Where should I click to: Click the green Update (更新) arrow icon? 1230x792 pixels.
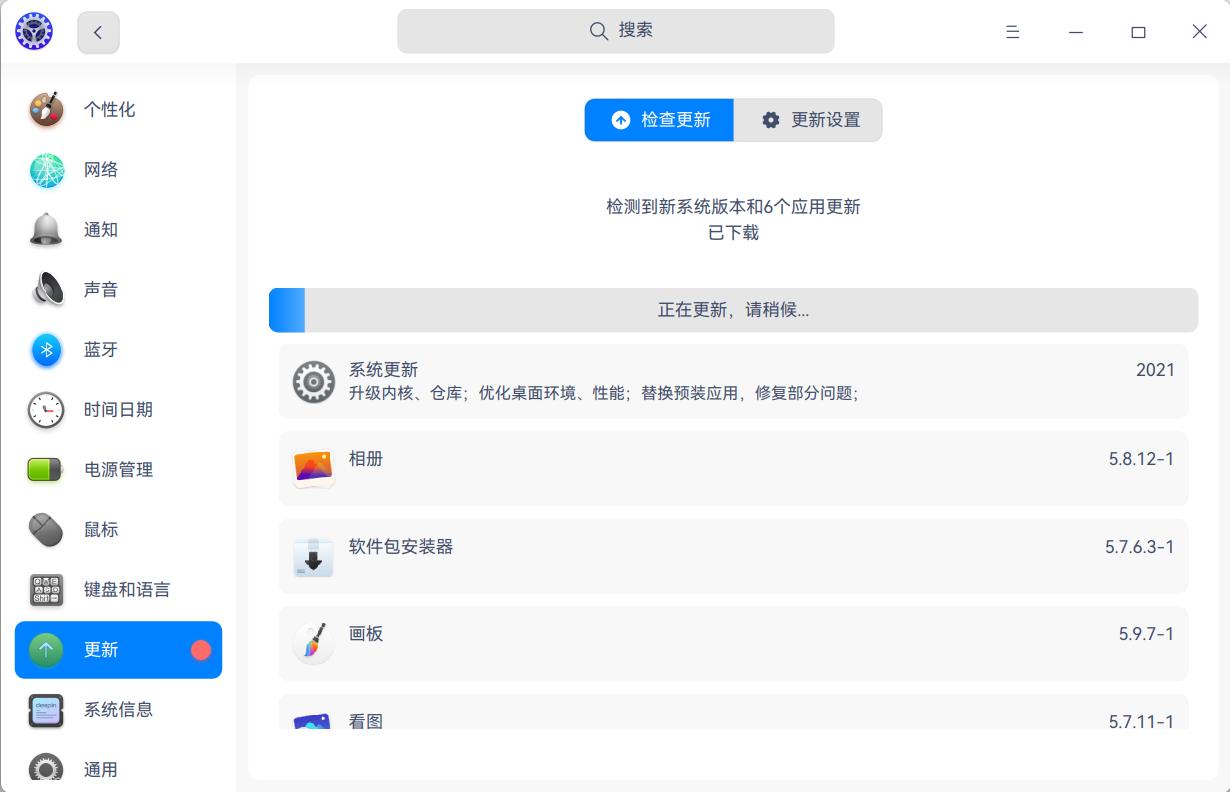(46, 650)
